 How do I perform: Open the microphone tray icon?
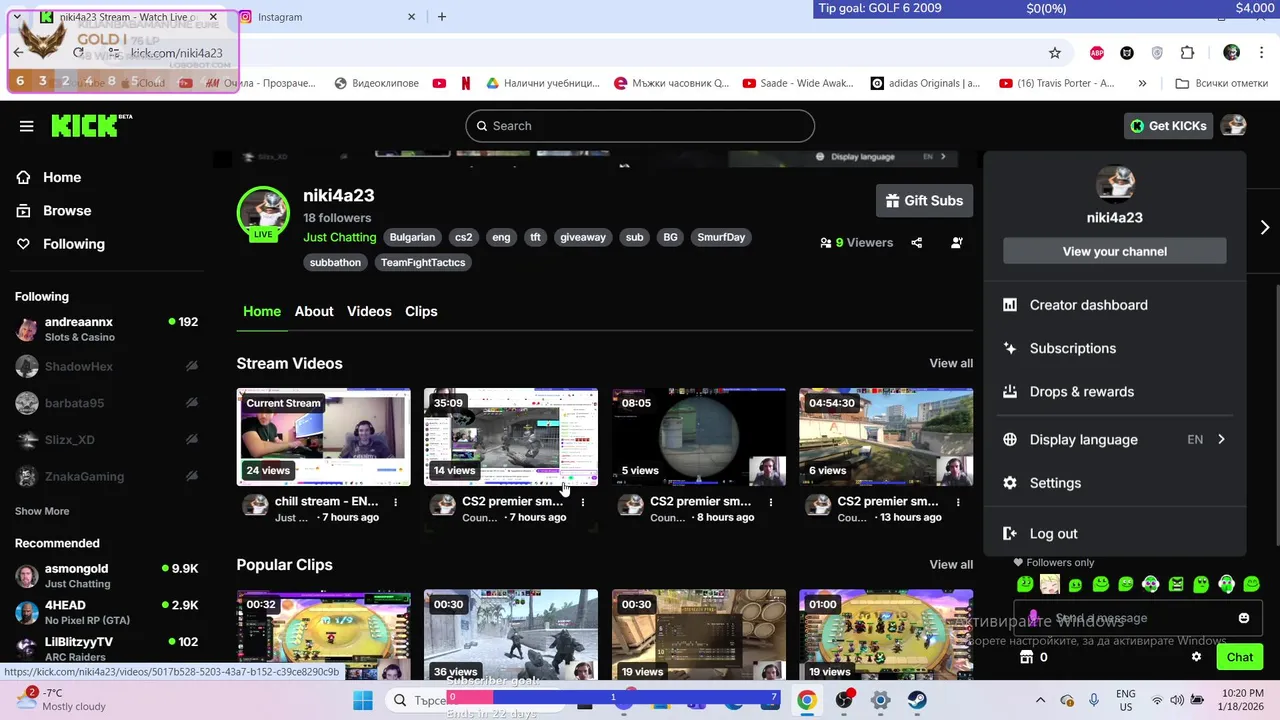[x=1094, y=700]
